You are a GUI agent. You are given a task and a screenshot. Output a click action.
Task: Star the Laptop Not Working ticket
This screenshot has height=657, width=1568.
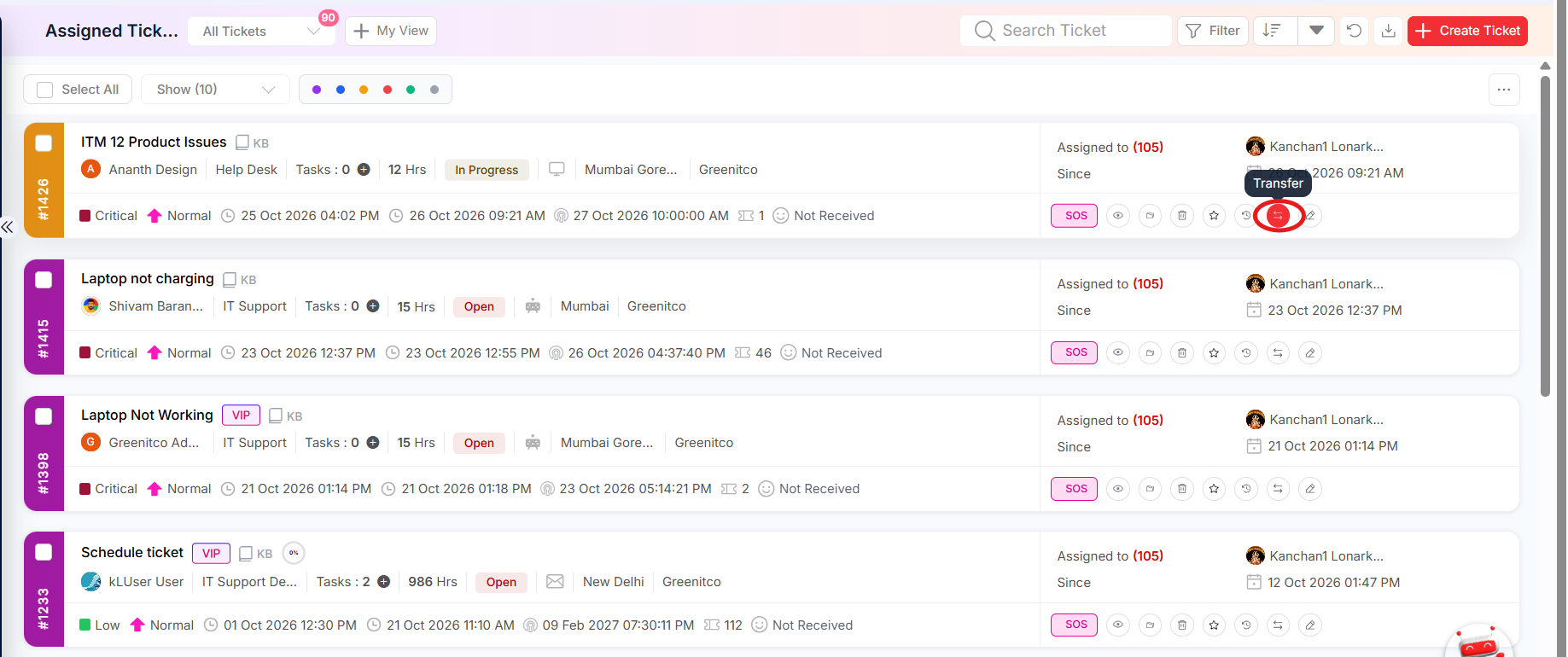click(1214, 489)
